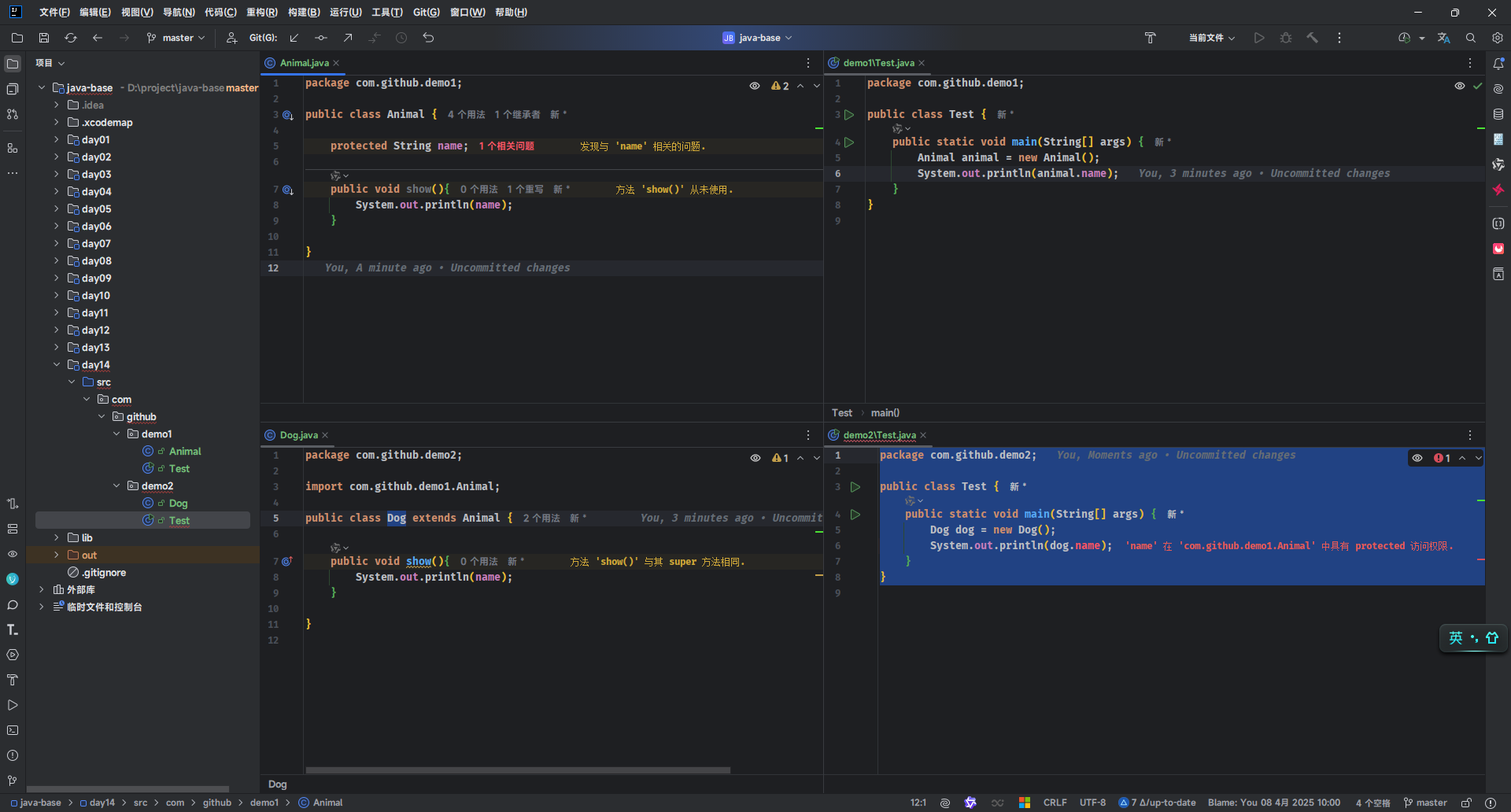The width and height of the screenshot is (1511, 812).
Task: Click the build project hammer icon
Action: (x=1312, y=38)
